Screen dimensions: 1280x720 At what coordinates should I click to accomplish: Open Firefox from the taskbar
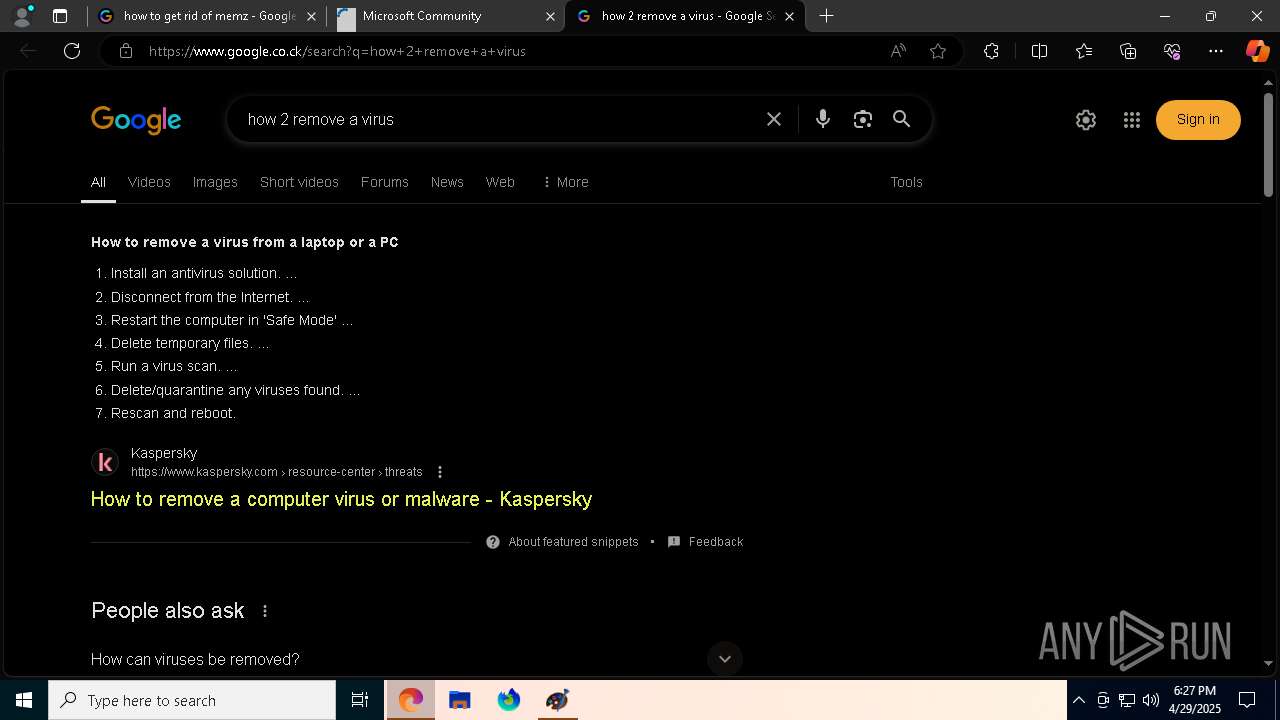[x=509, y=700]
